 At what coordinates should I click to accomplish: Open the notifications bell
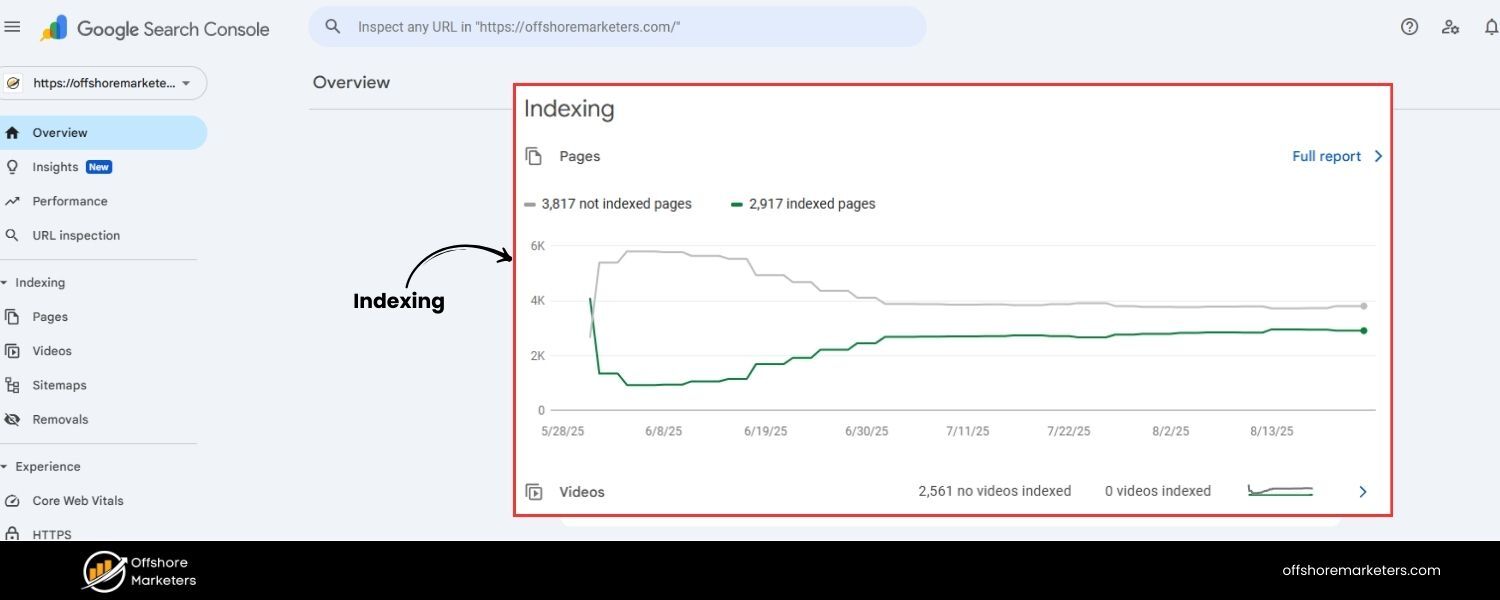(1492, 27)
